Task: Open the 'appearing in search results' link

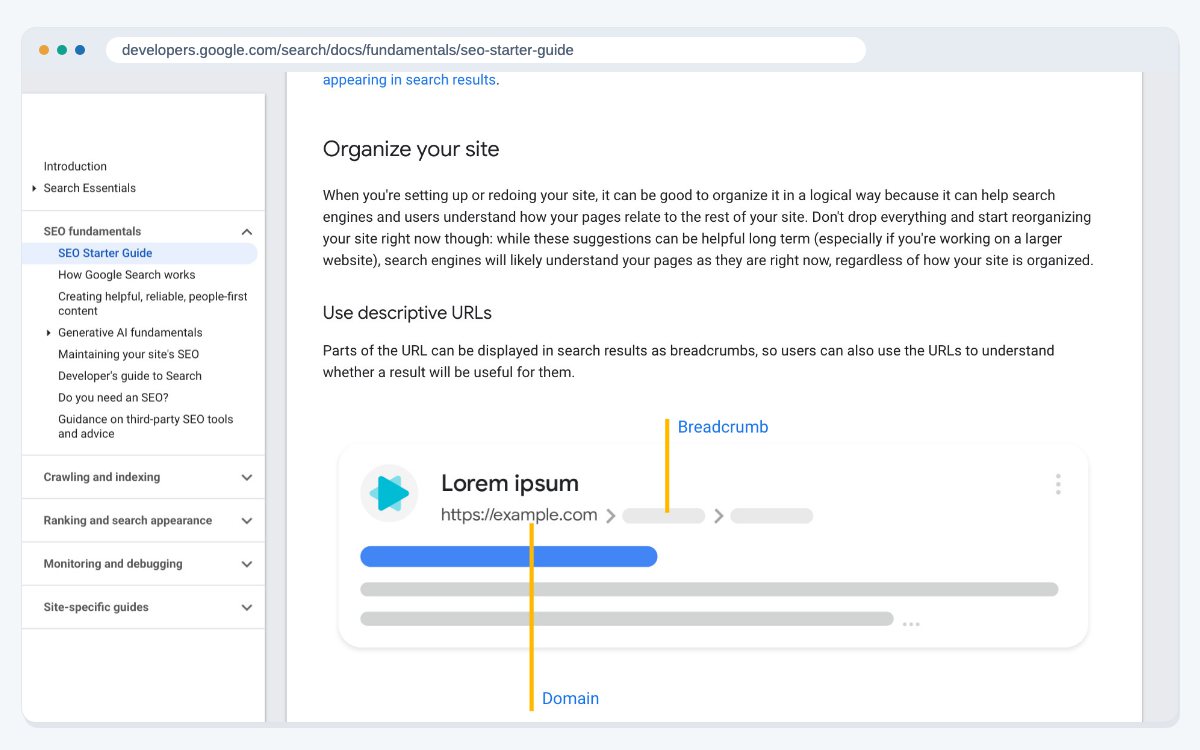Action: point(409,80)
